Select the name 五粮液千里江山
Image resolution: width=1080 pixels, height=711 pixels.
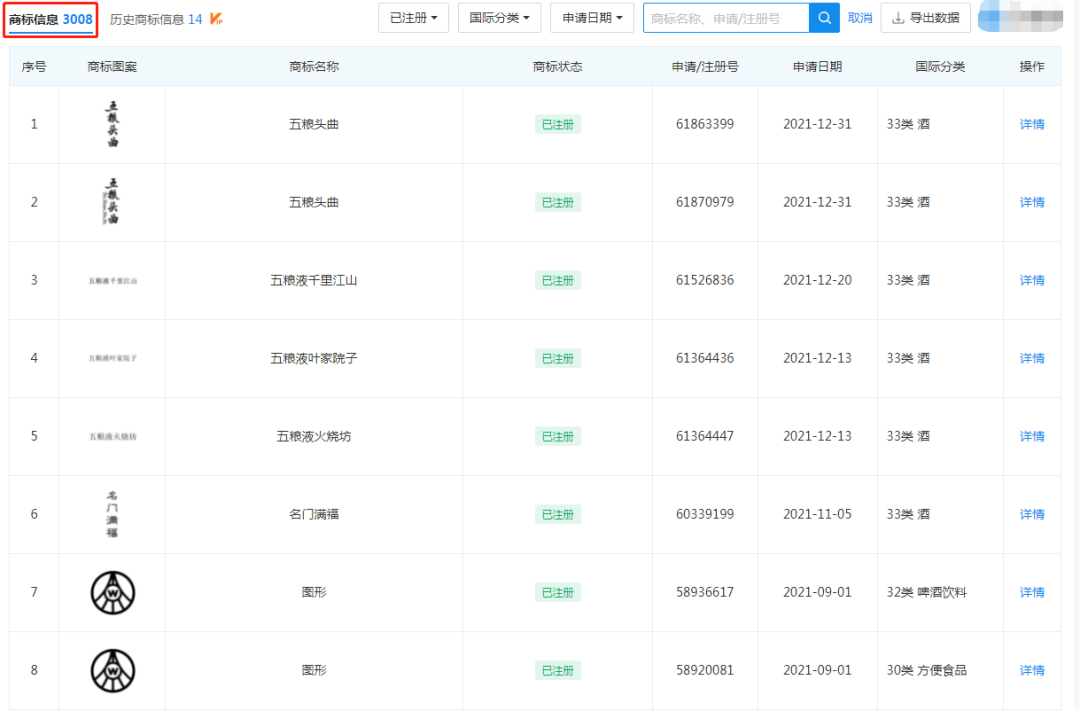(313, 280)
